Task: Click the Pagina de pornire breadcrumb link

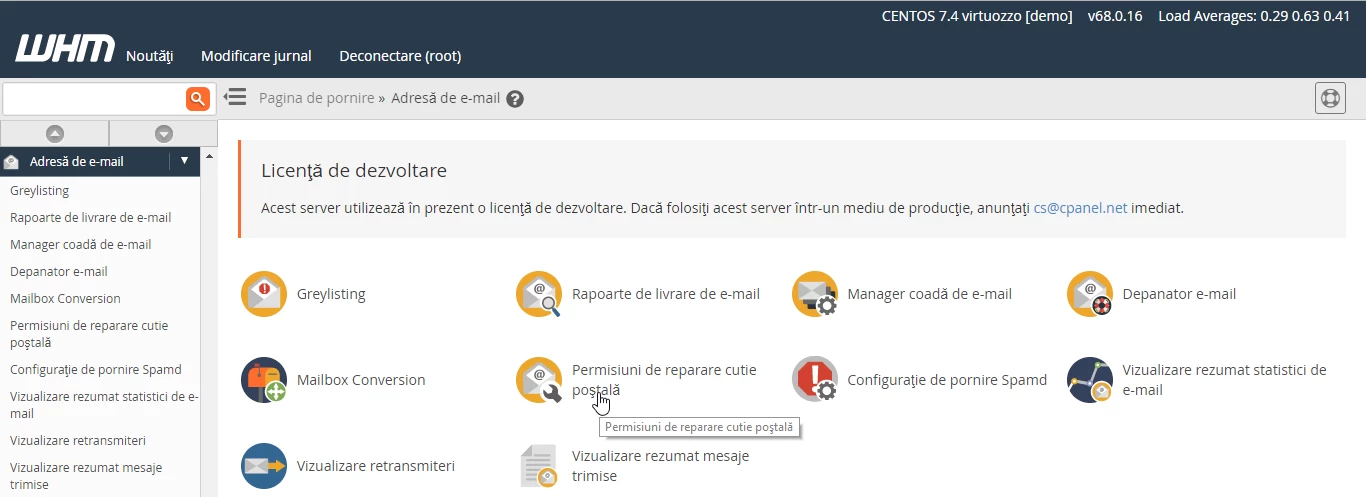Action: click(x=316, y=98)
